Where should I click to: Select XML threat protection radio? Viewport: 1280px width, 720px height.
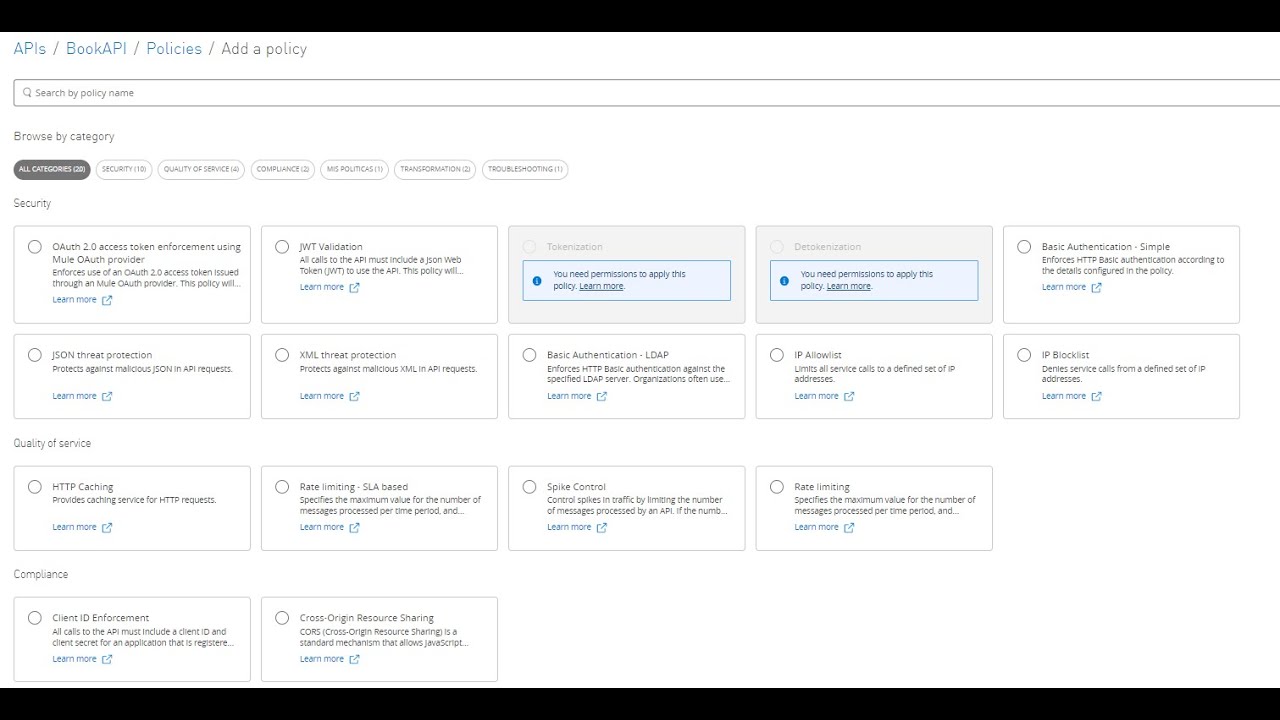[282, 355]
